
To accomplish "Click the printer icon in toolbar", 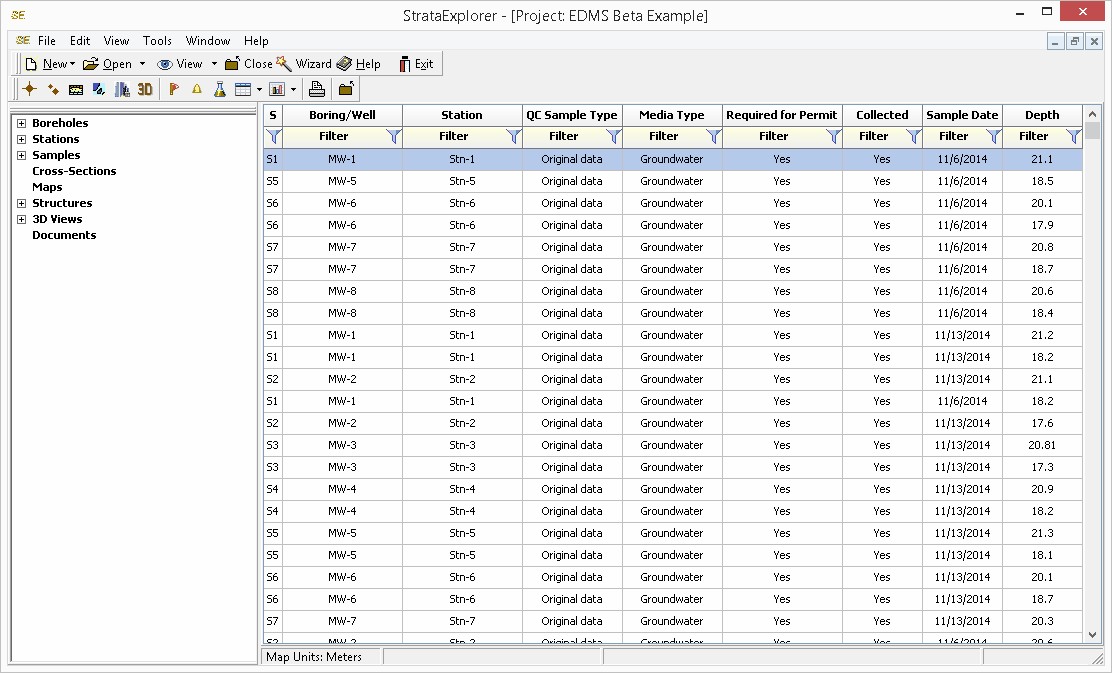I will (317, 89).
